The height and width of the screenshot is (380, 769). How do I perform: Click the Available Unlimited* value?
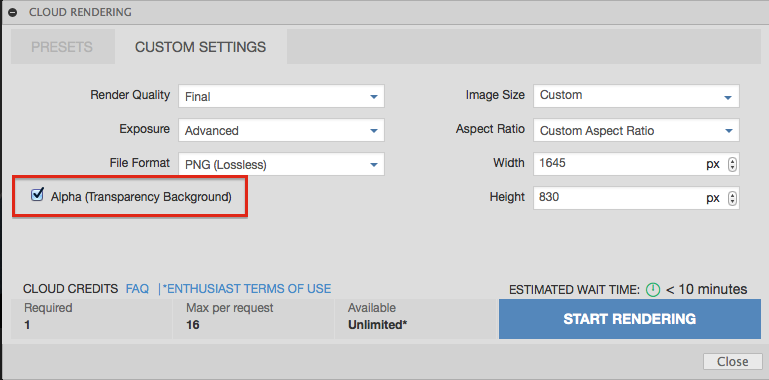(378, 325)
